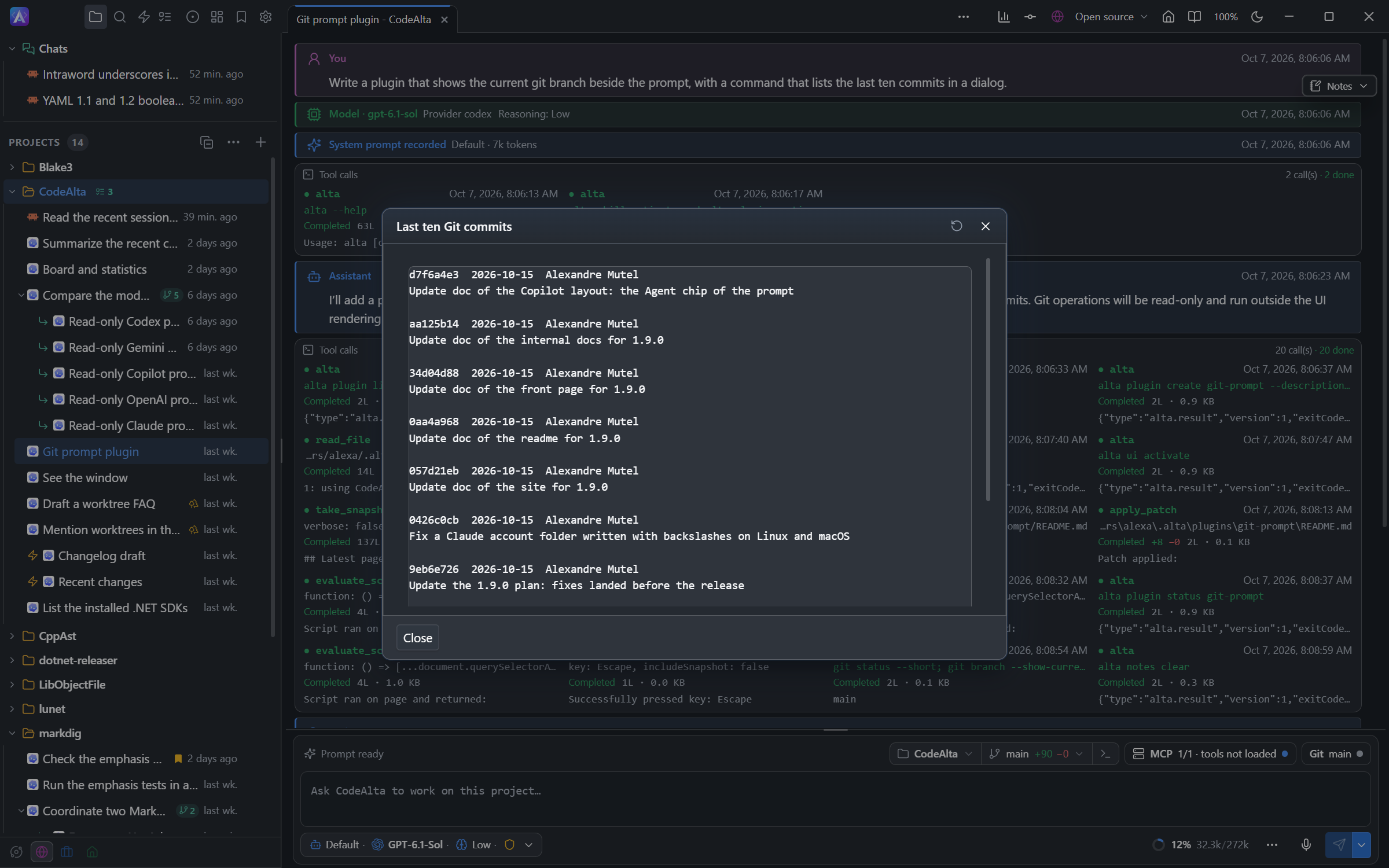Image resolution: width=1389 pixels, height=868 pixels.
Task: Add a new project with plus icon
Action: (x=260, y=142)
